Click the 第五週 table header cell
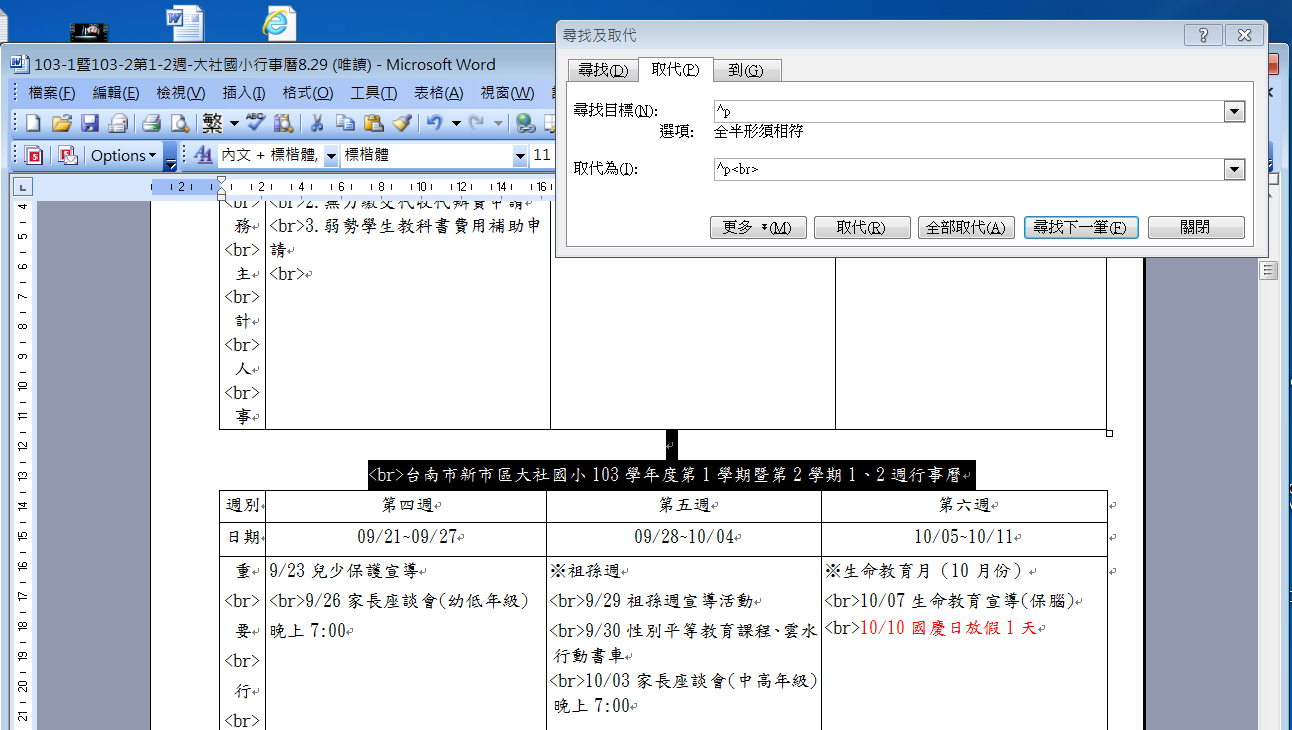 [x=684, y=506]
